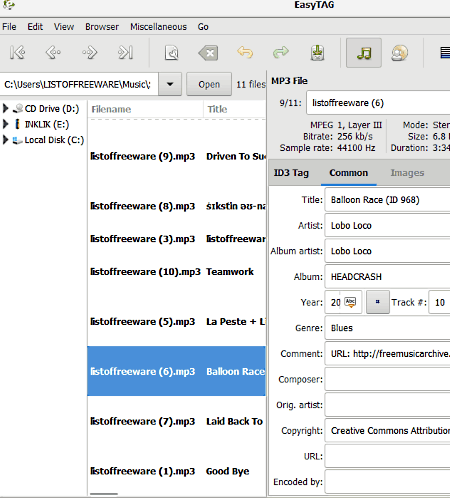This screenshot has height=498, width=450.
Task: Click the list view icon at toolbar edge
Action: tap(445, 53)
